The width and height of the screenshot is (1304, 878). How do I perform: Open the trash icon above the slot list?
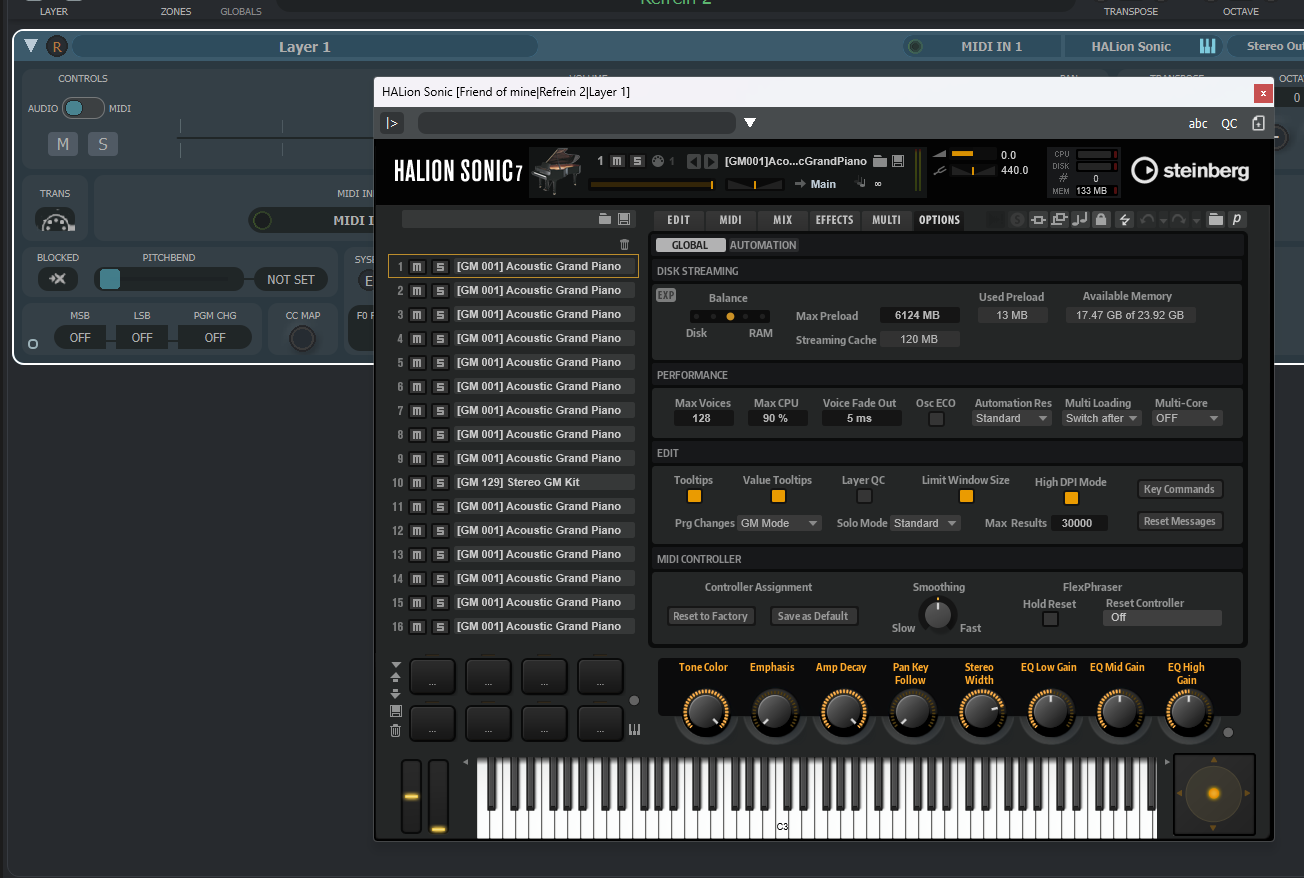pos(624,244)
